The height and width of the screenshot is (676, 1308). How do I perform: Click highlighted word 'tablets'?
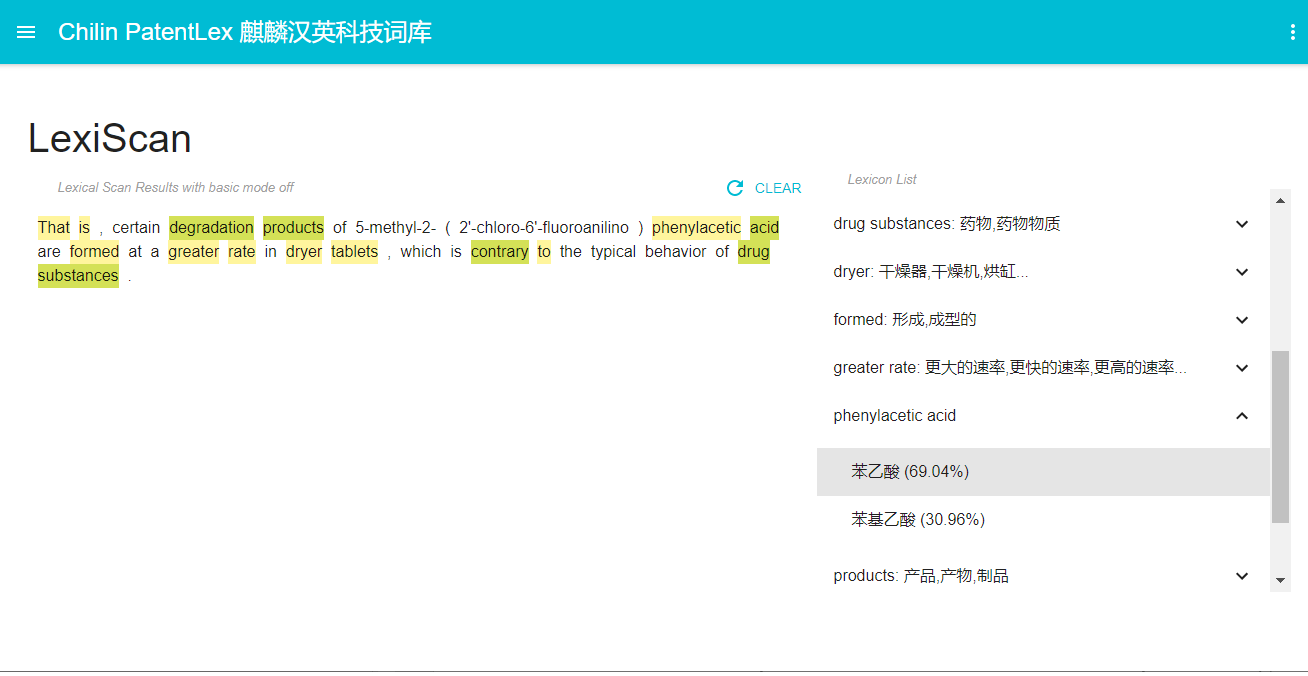click(354, 252)
